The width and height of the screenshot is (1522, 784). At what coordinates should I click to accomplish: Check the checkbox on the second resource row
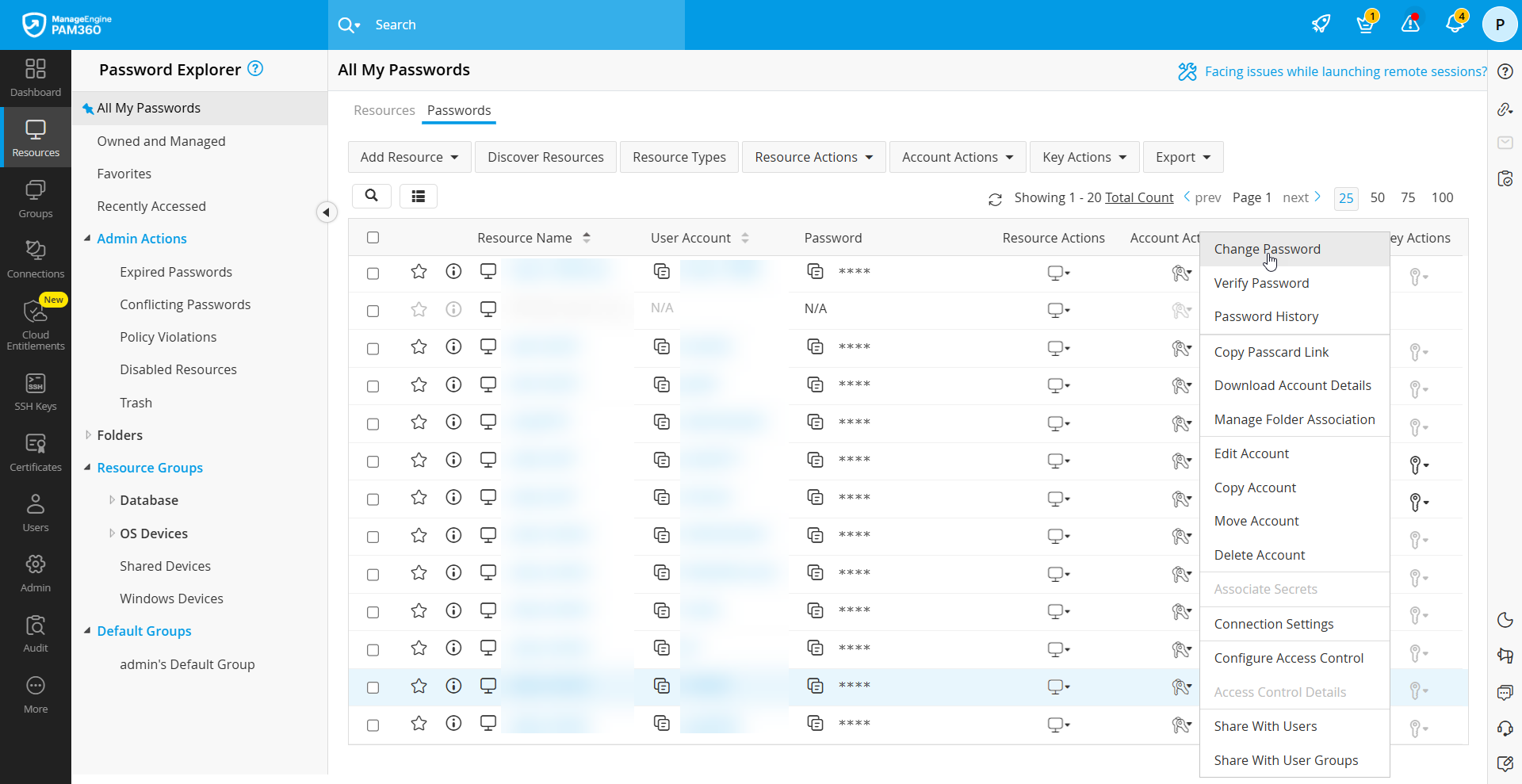pos(373,311)
